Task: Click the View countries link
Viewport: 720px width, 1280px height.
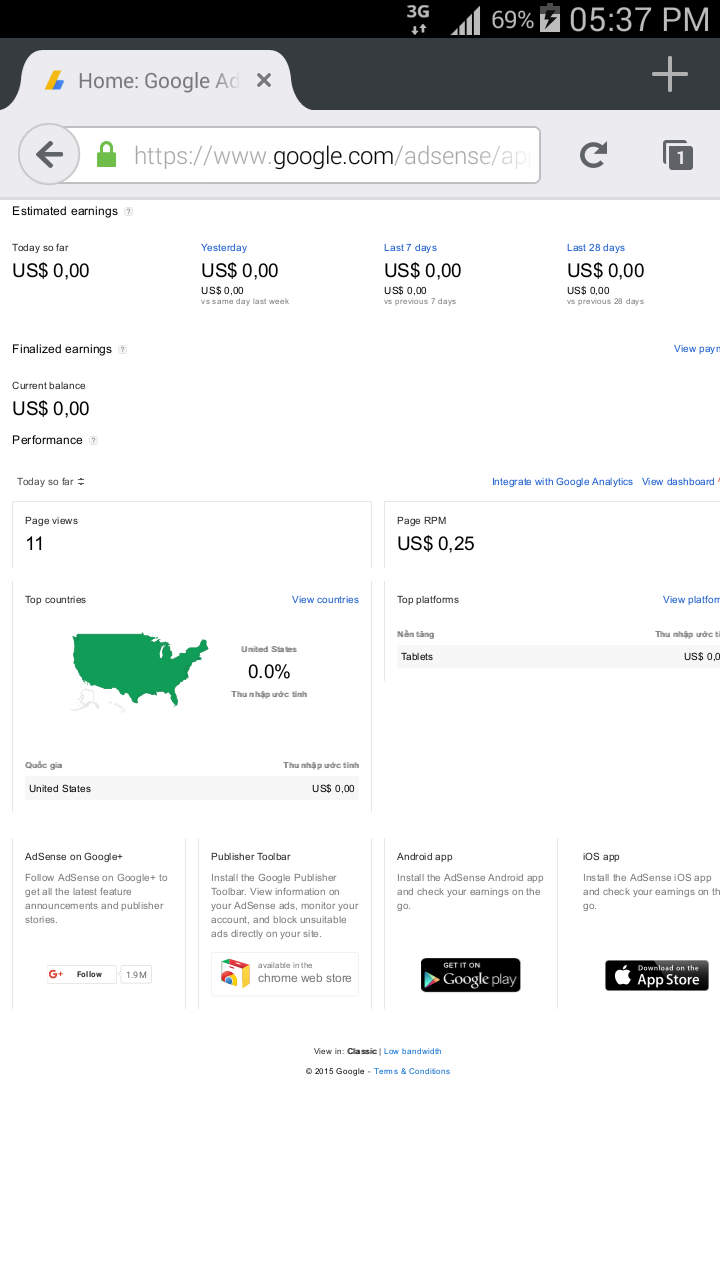Action: point(325,600)
